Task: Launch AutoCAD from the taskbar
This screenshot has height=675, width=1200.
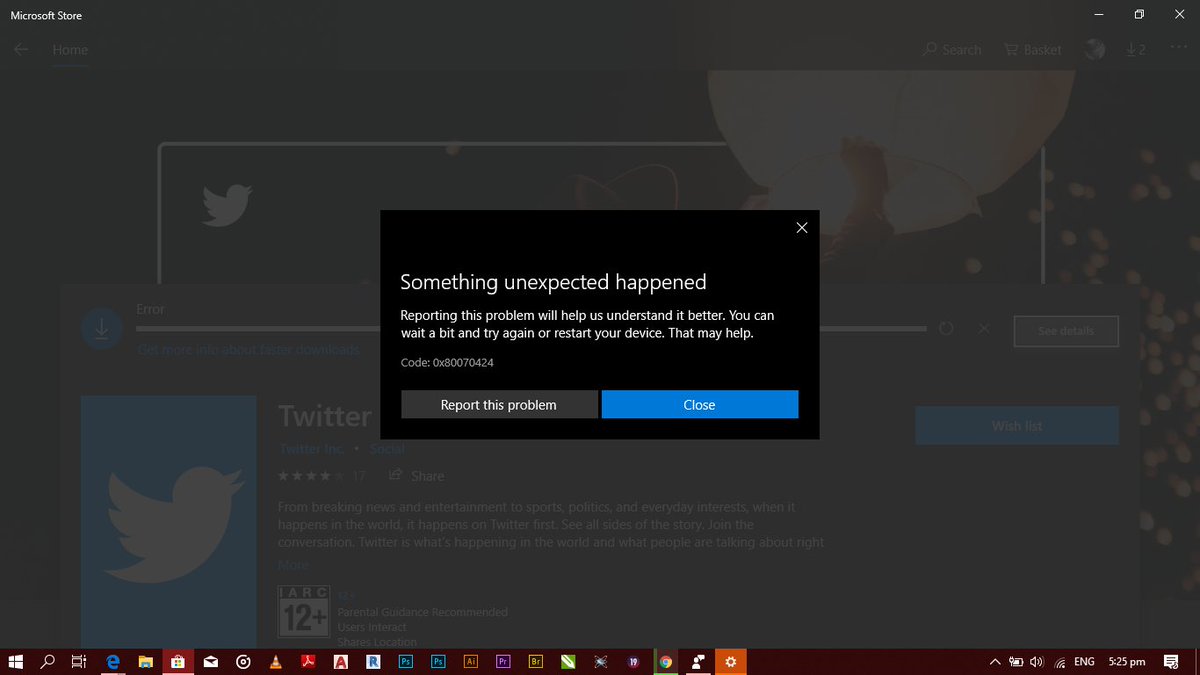Action: [341, 661]
